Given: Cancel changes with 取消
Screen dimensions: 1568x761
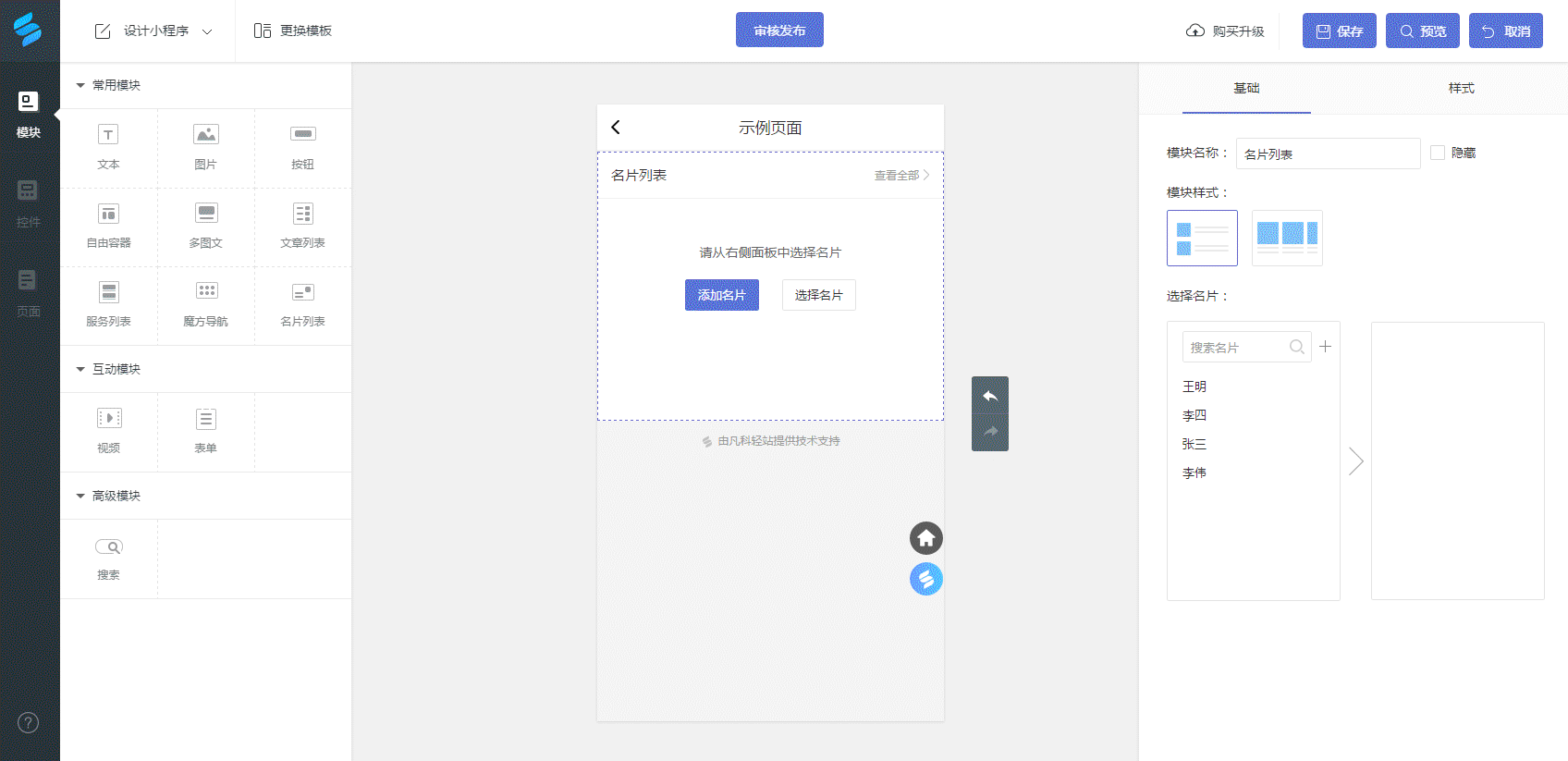Looking at the screenshot, I should (x=1506, y=31).
